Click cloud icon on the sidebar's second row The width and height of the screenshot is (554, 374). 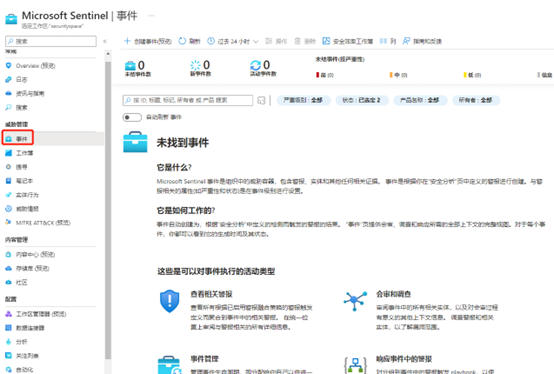(x=8, y=93)
